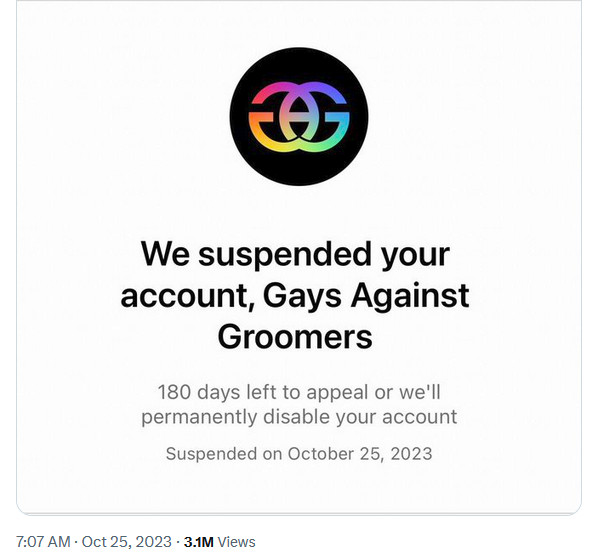Click the 'Gays Against' account name text
598x559 pixels.
pos(366,296)
